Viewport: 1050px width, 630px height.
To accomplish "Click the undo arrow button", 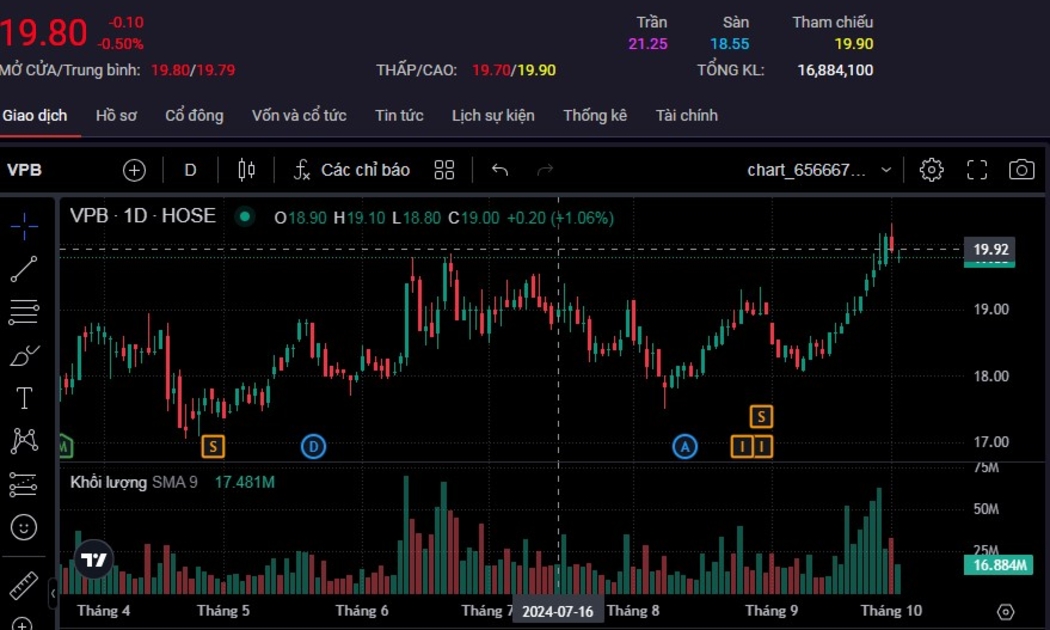I will point(500,170).
